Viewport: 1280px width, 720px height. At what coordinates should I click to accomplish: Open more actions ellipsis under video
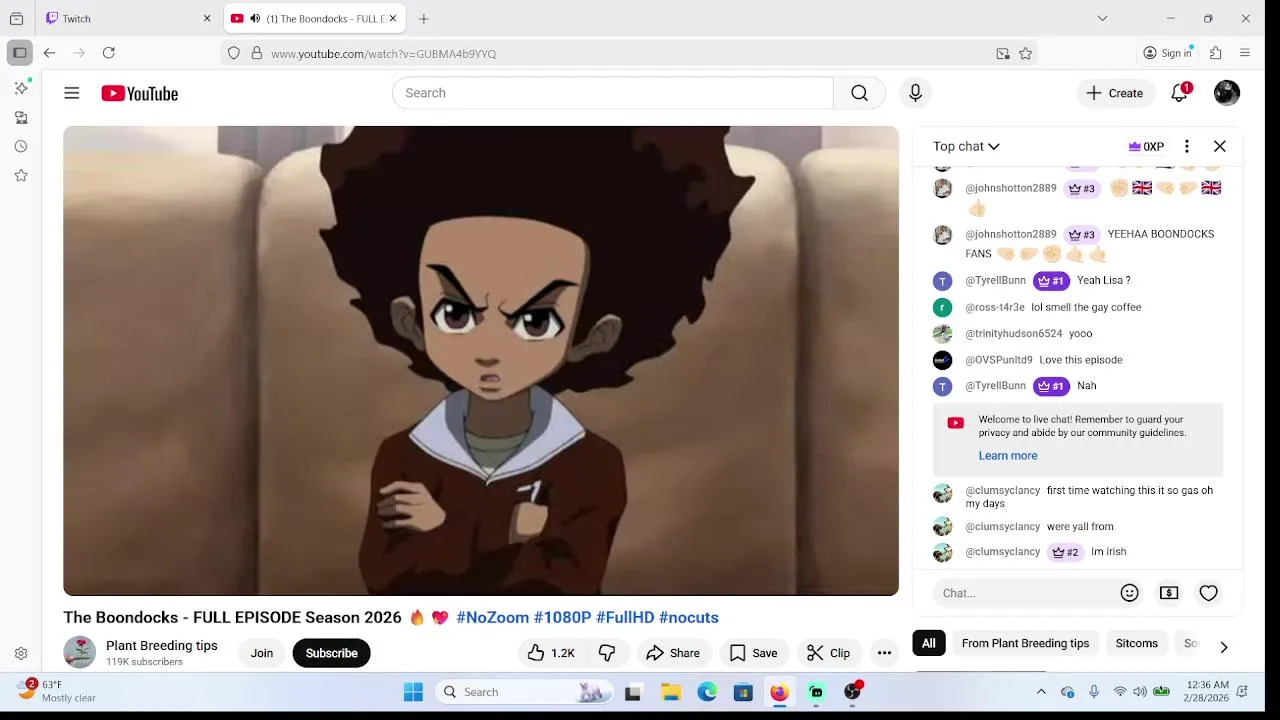884,653
